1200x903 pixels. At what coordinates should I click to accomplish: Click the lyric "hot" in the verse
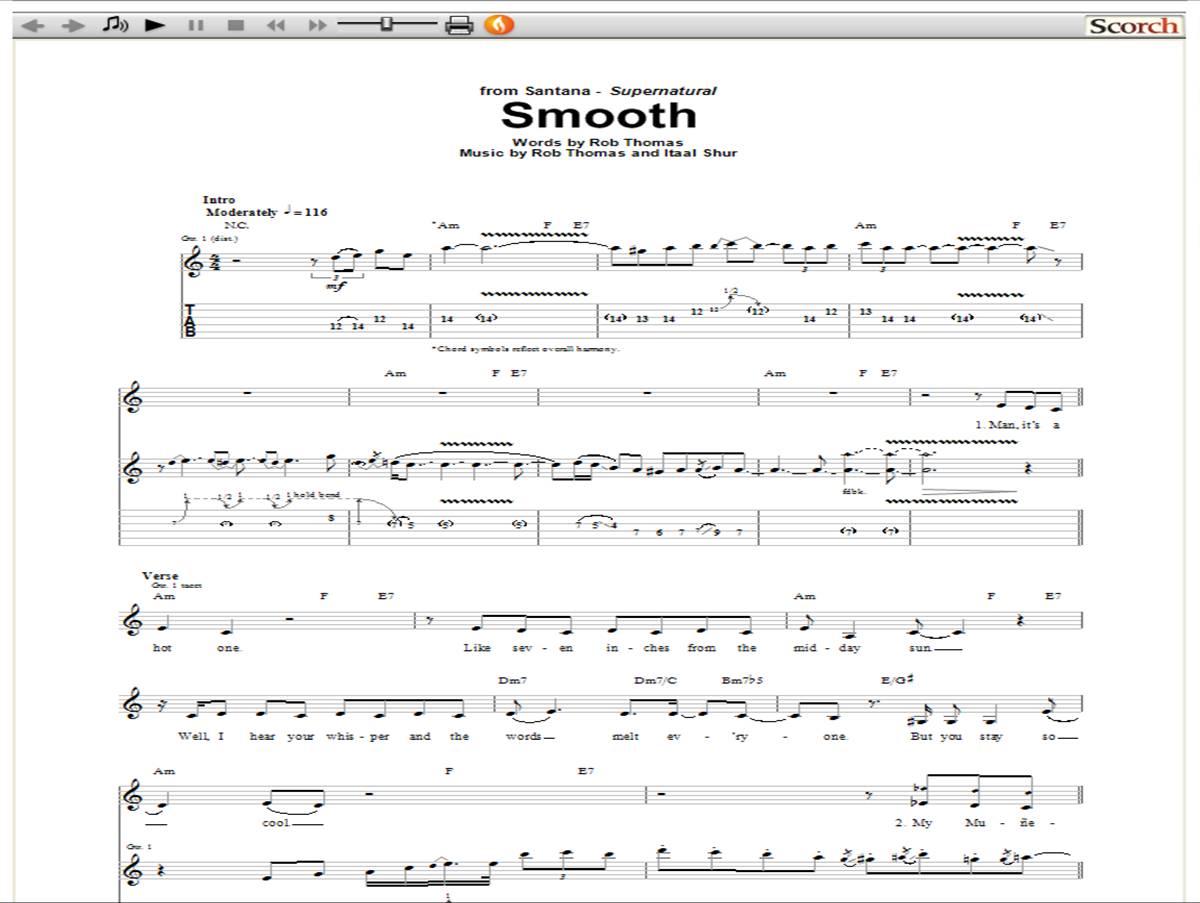click(162, 648)
